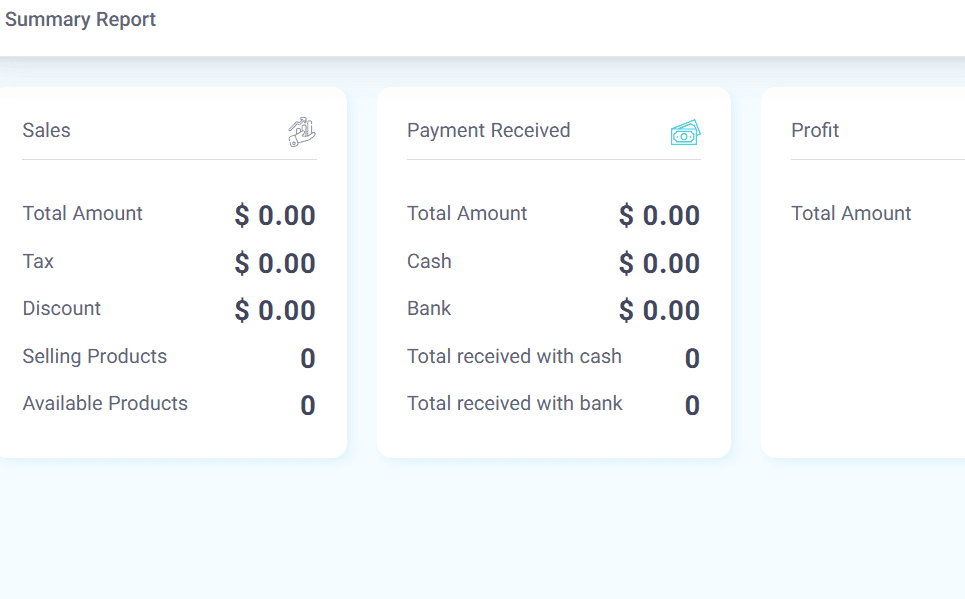This screenshot has height=599, width=965.
Task: Click Total received with bank count
Action: point(692,405)
